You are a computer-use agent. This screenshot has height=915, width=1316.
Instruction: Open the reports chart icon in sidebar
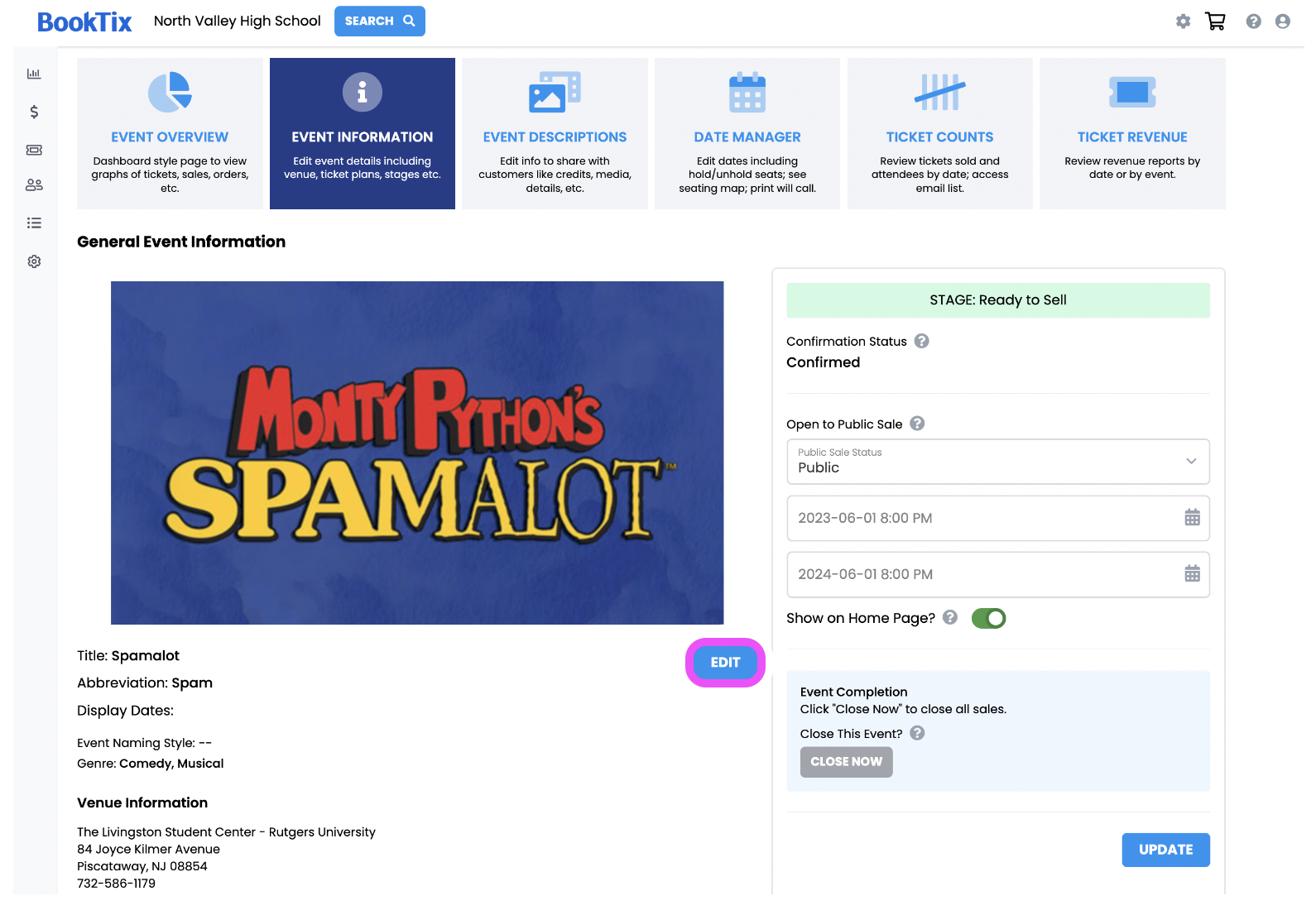point(34,74)
